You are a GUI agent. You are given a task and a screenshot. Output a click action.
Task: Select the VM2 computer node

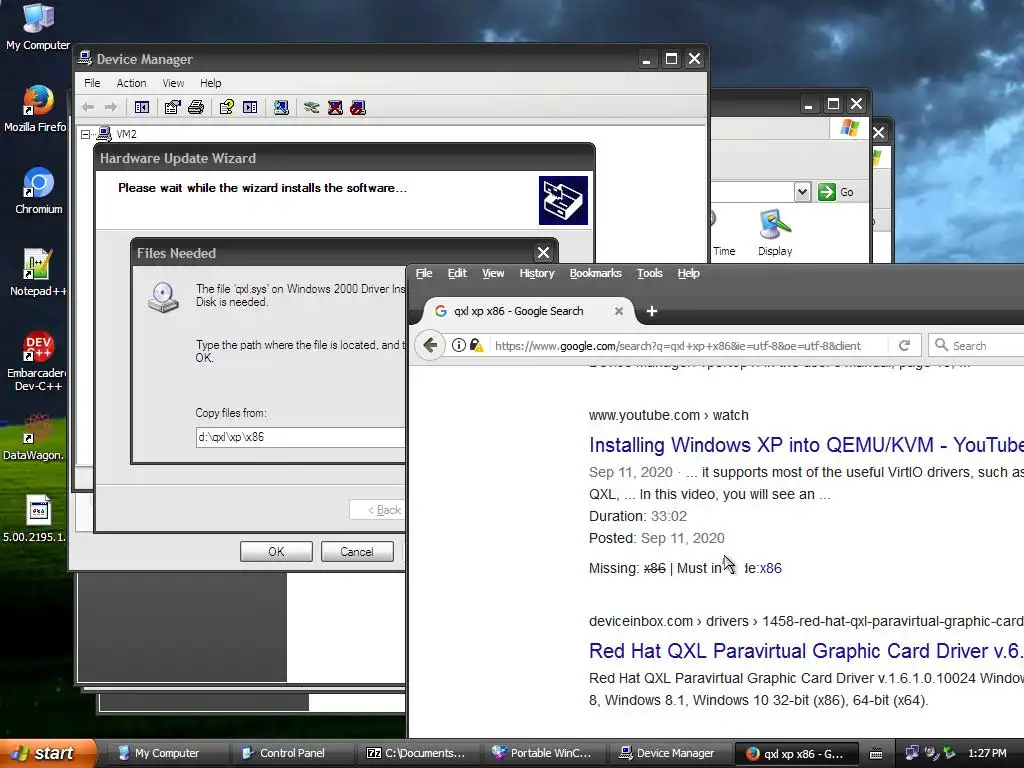118,134
